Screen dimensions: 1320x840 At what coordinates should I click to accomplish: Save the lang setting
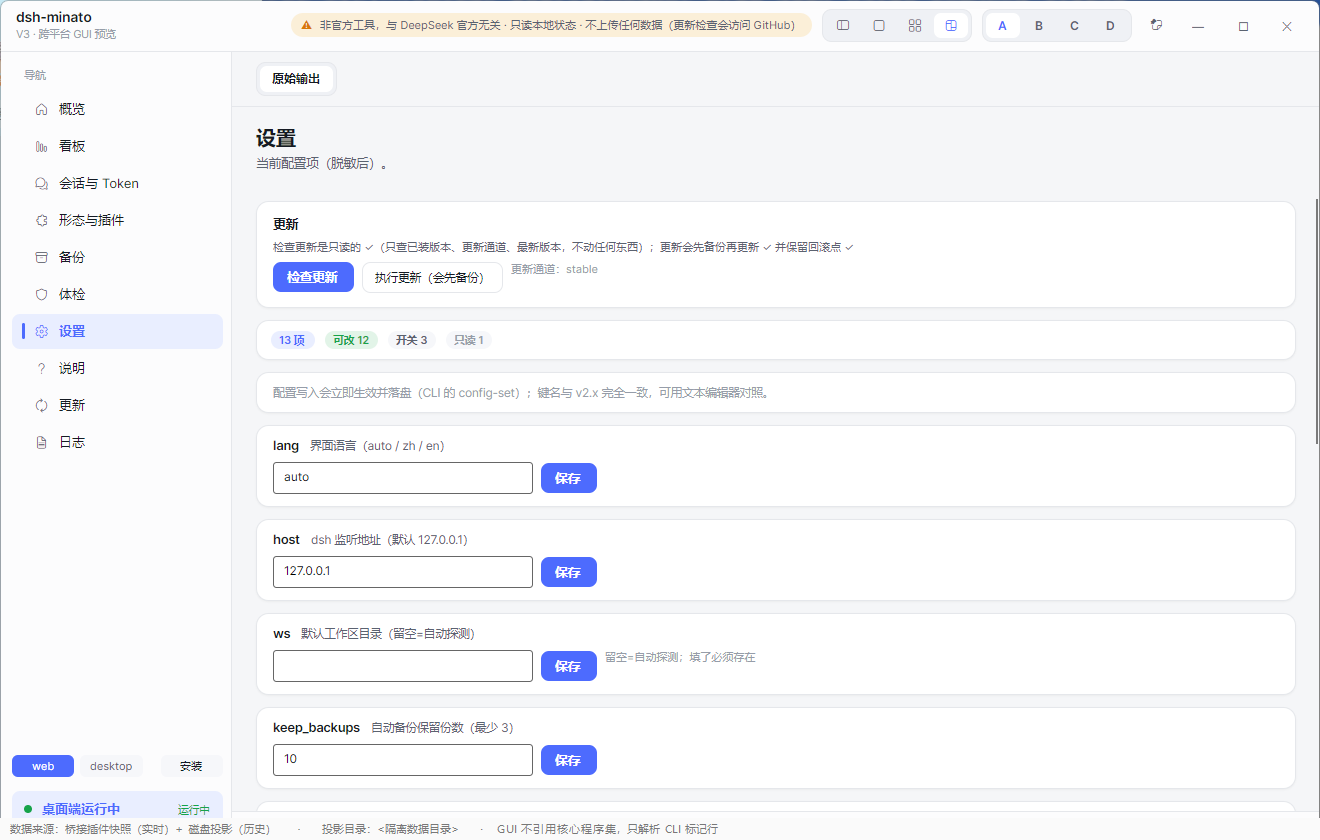(568, 478)
